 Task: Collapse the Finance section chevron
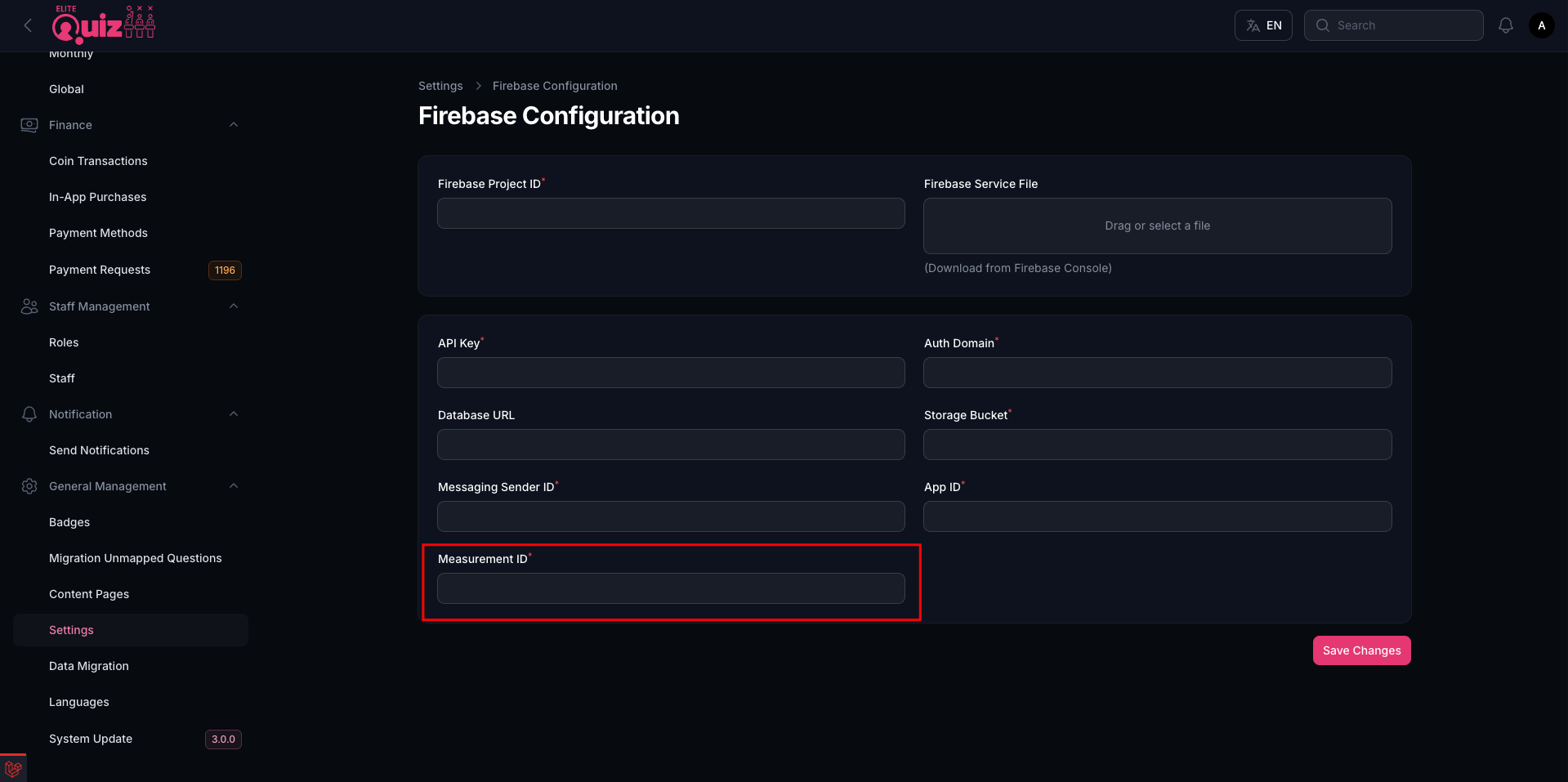click(x=234, y=125)
